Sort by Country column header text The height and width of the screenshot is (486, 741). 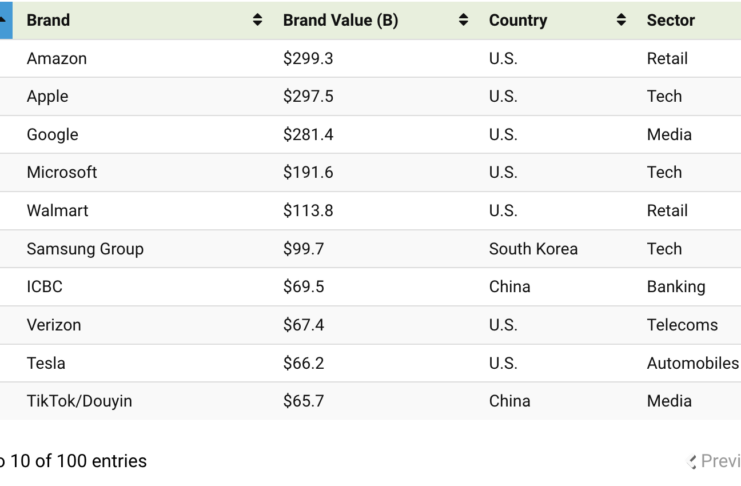click(x=518, y=20)
